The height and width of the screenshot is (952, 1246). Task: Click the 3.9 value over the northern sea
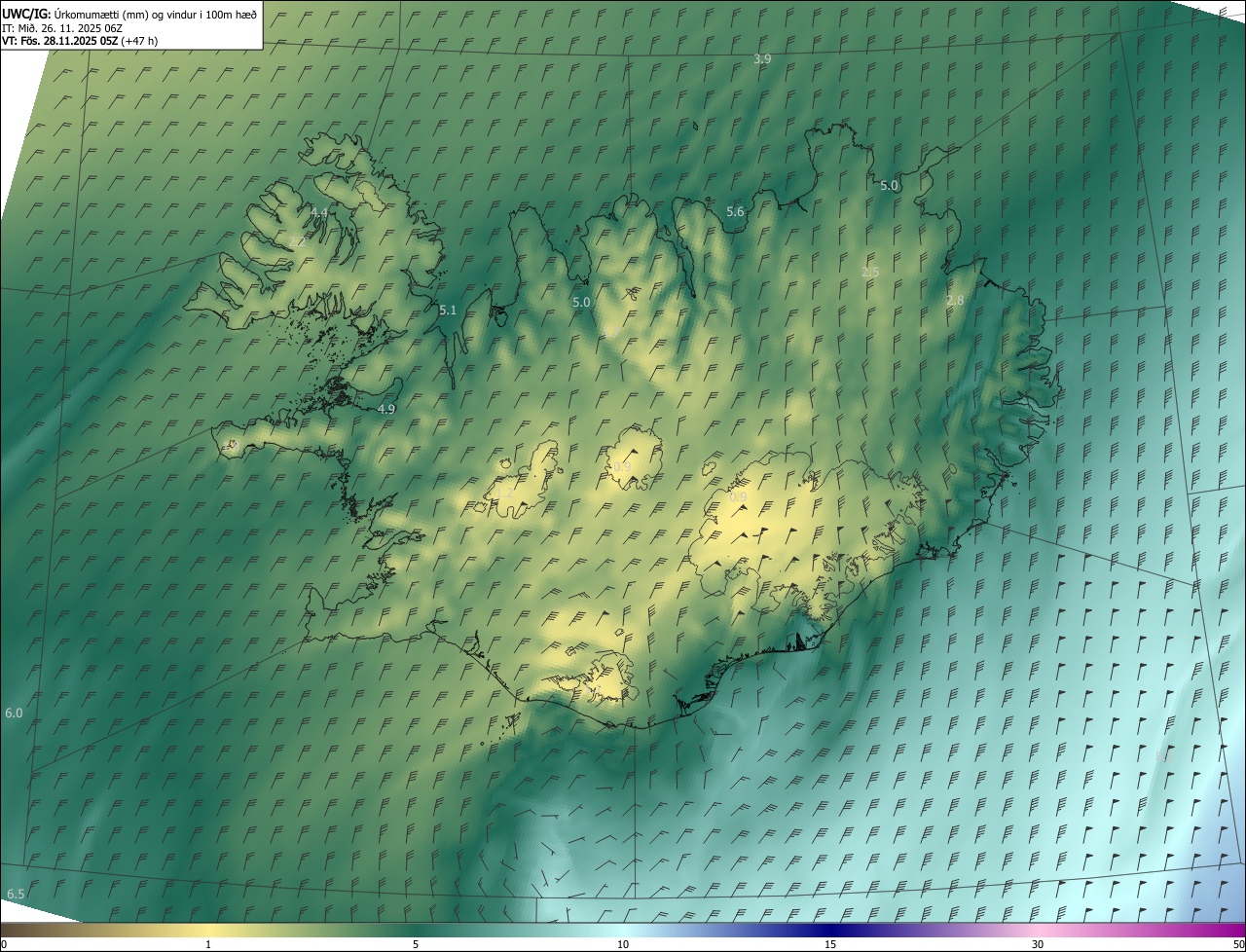[x=762, y=59]
